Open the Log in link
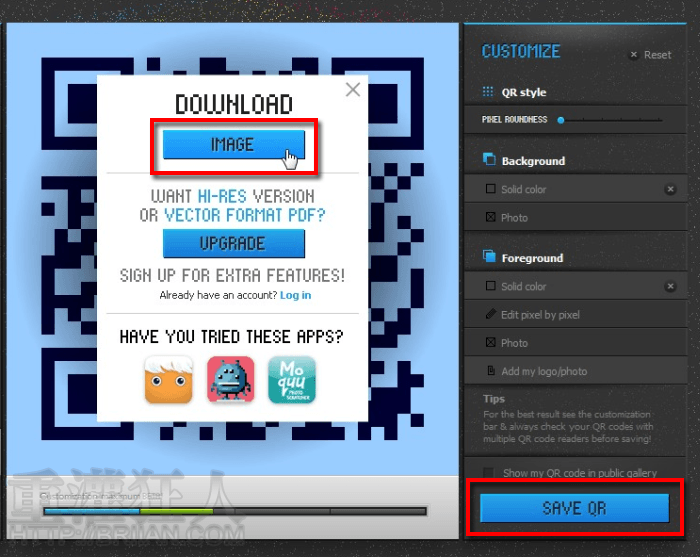This screenshot has width=700, height=557. [295, 295]
